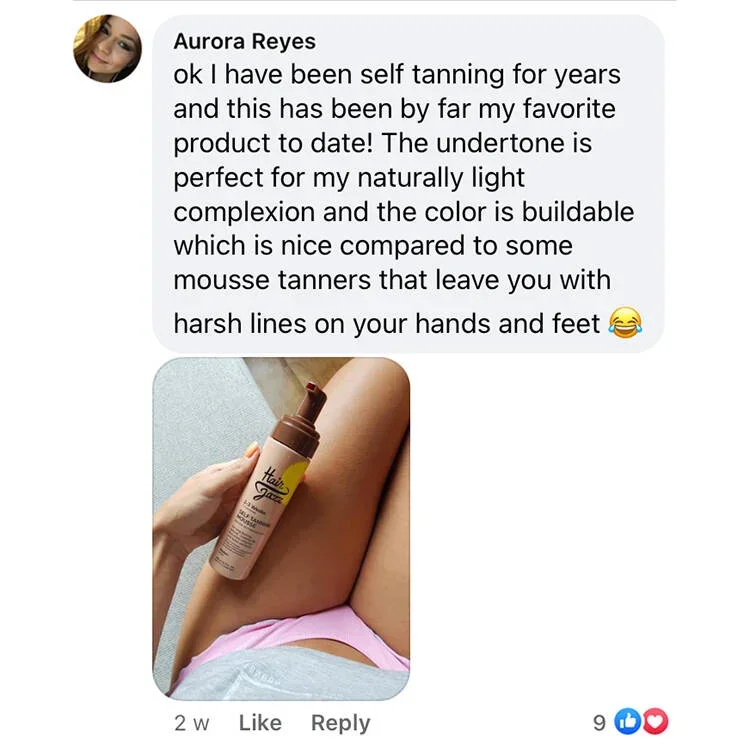Click the word 'buildable' in the comment
This screenshot has width=750, height=751.
(x=578, y=212)
